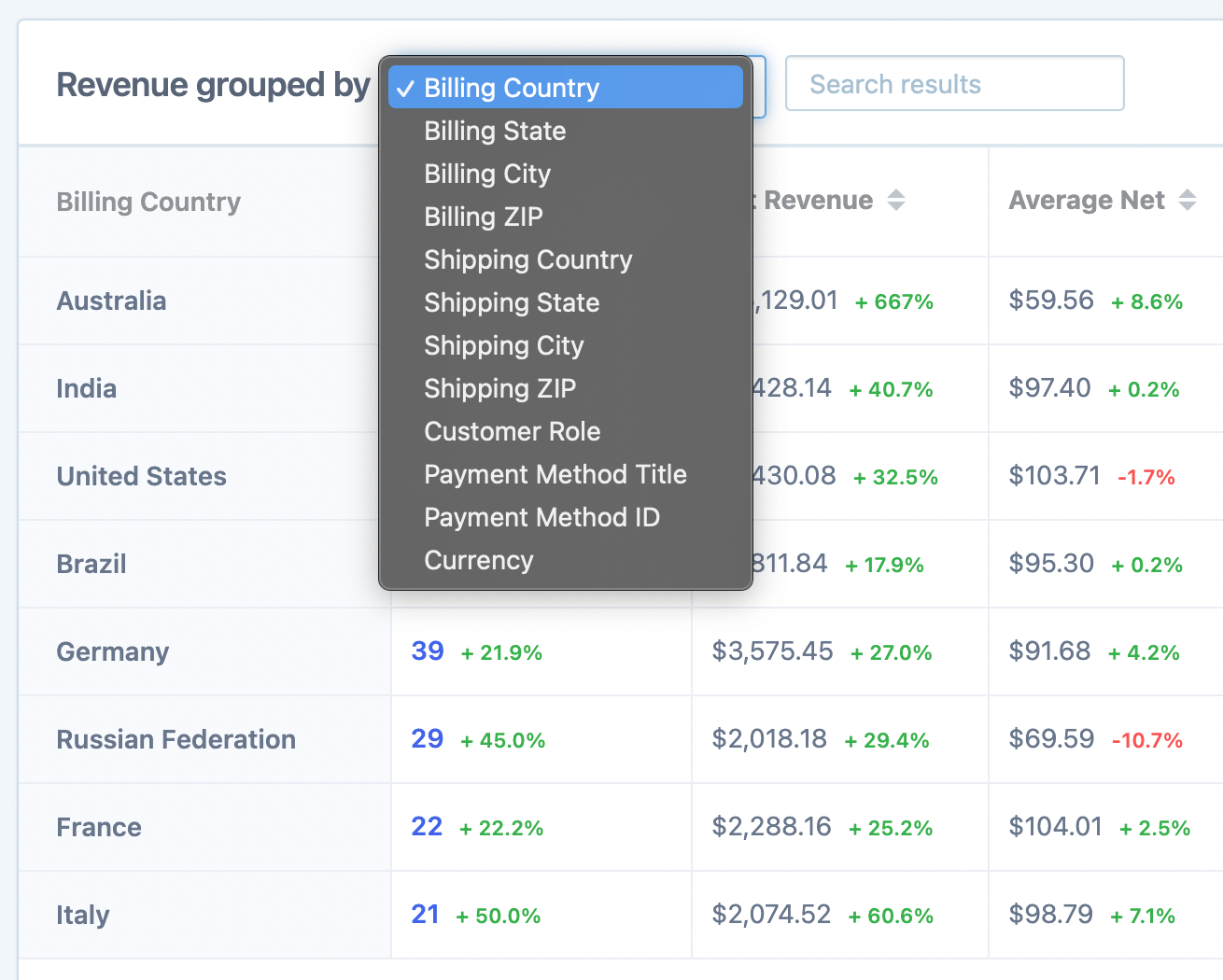The width and height of the screenshot is (1223, 980).
Task: Select Customer Role grouping option
Action: tap(513, 431)
